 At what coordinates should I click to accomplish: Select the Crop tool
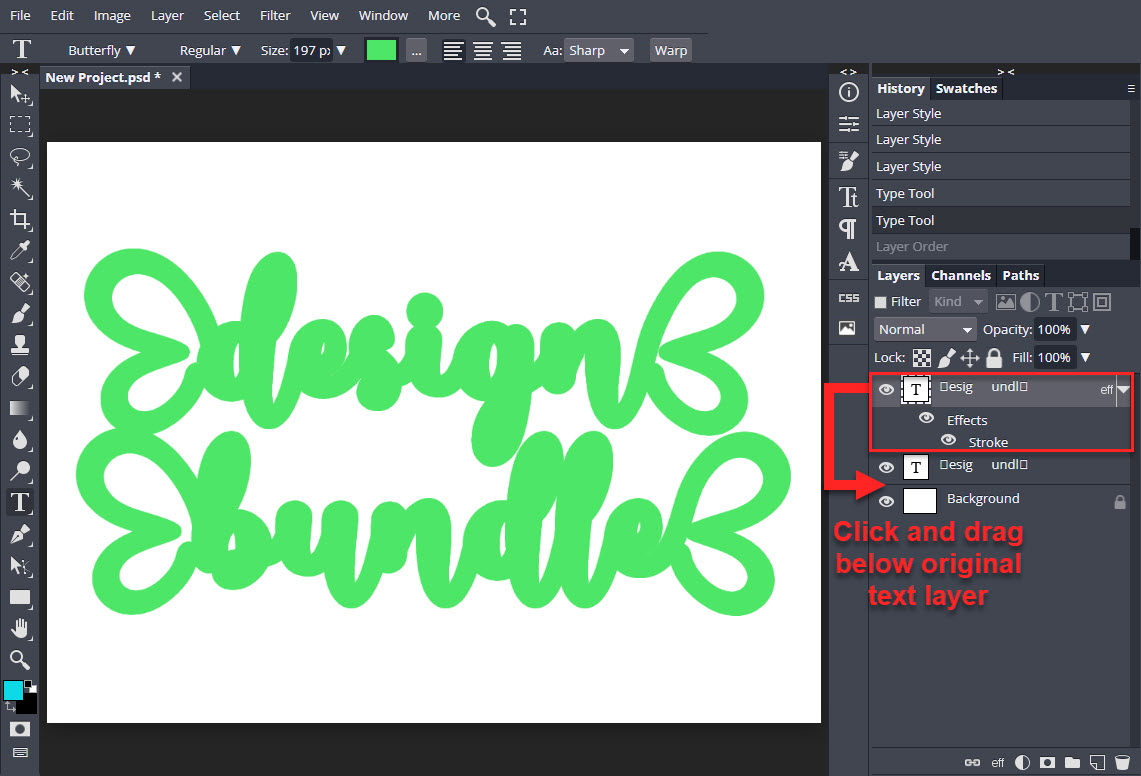point(20,219)
